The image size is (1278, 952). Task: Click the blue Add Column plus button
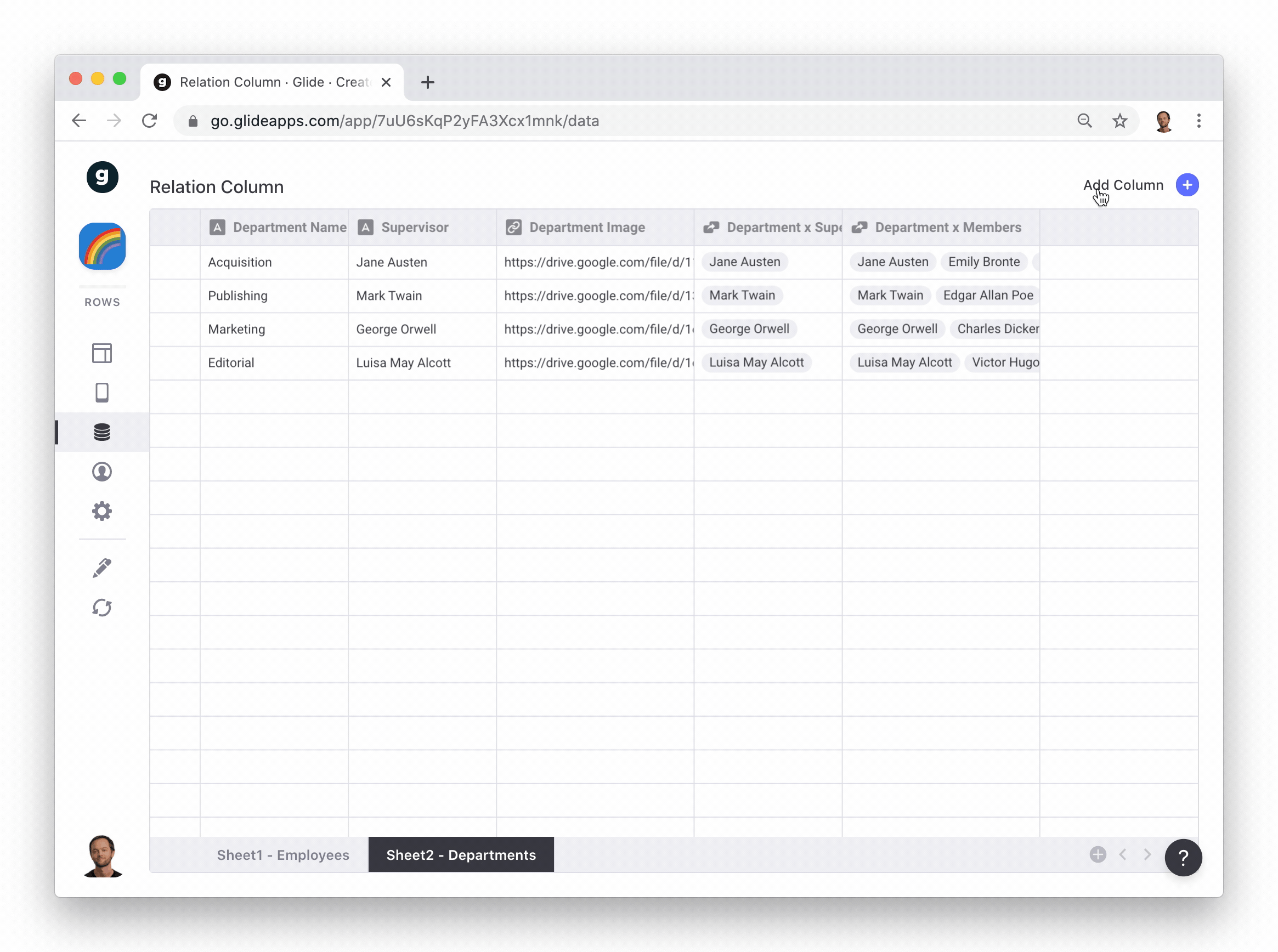1186,185
